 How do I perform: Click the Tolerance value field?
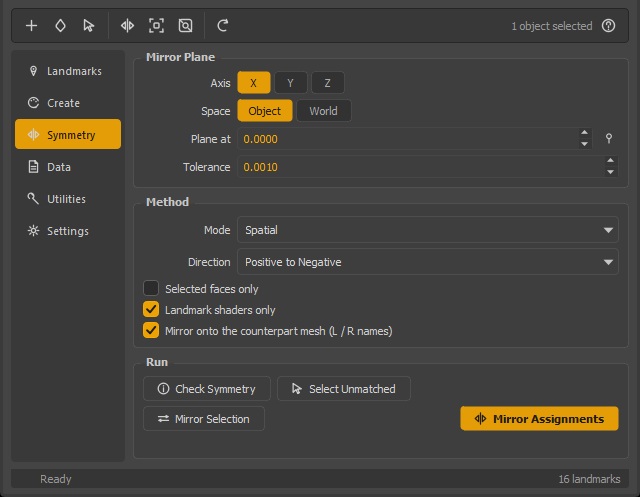420,167
